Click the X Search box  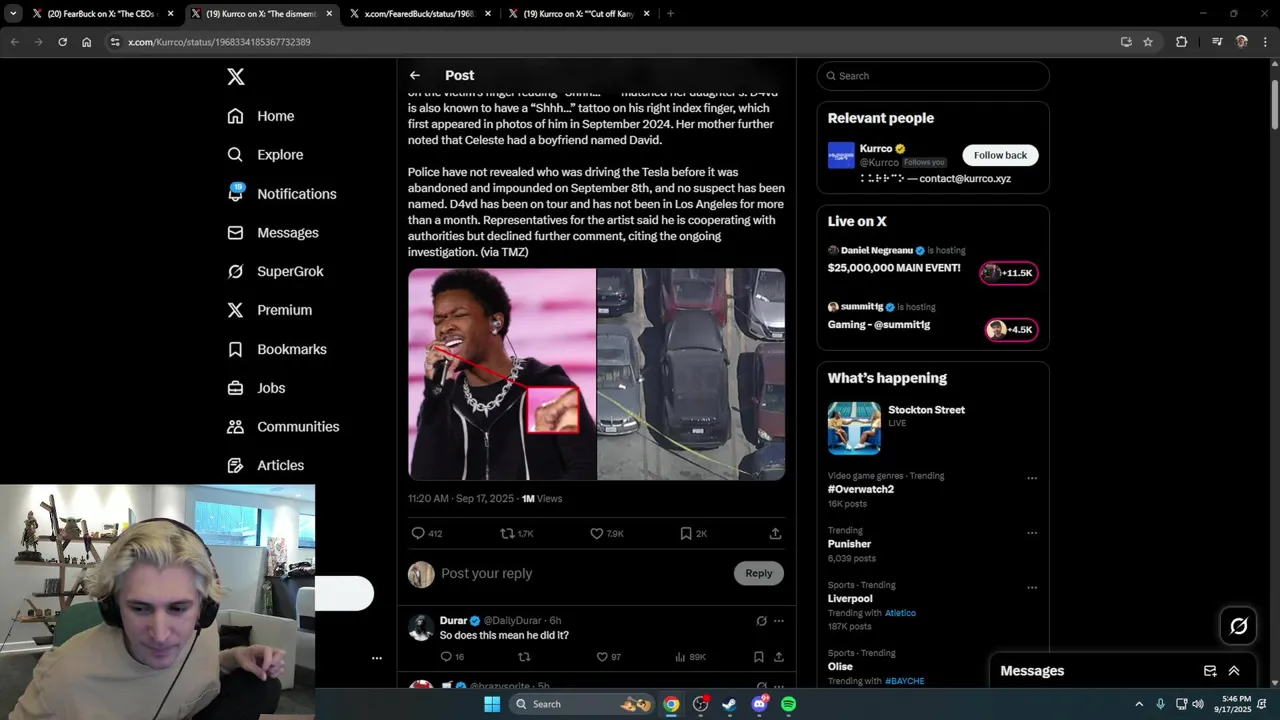coord(933,76)
